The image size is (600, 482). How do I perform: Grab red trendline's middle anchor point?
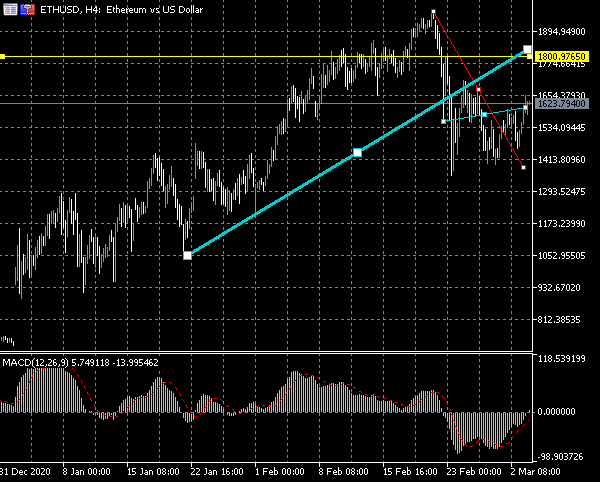point(478,90)
